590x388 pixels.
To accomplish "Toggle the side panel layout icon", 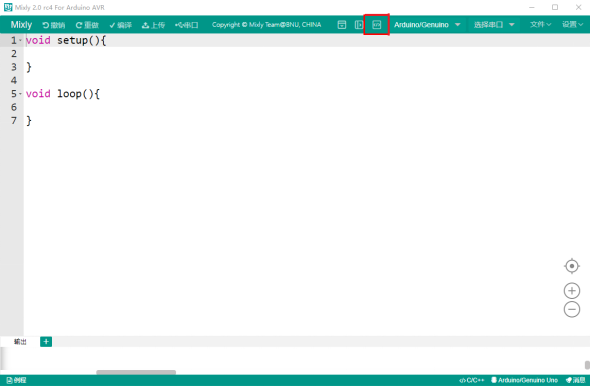I will tap(359, 25).
